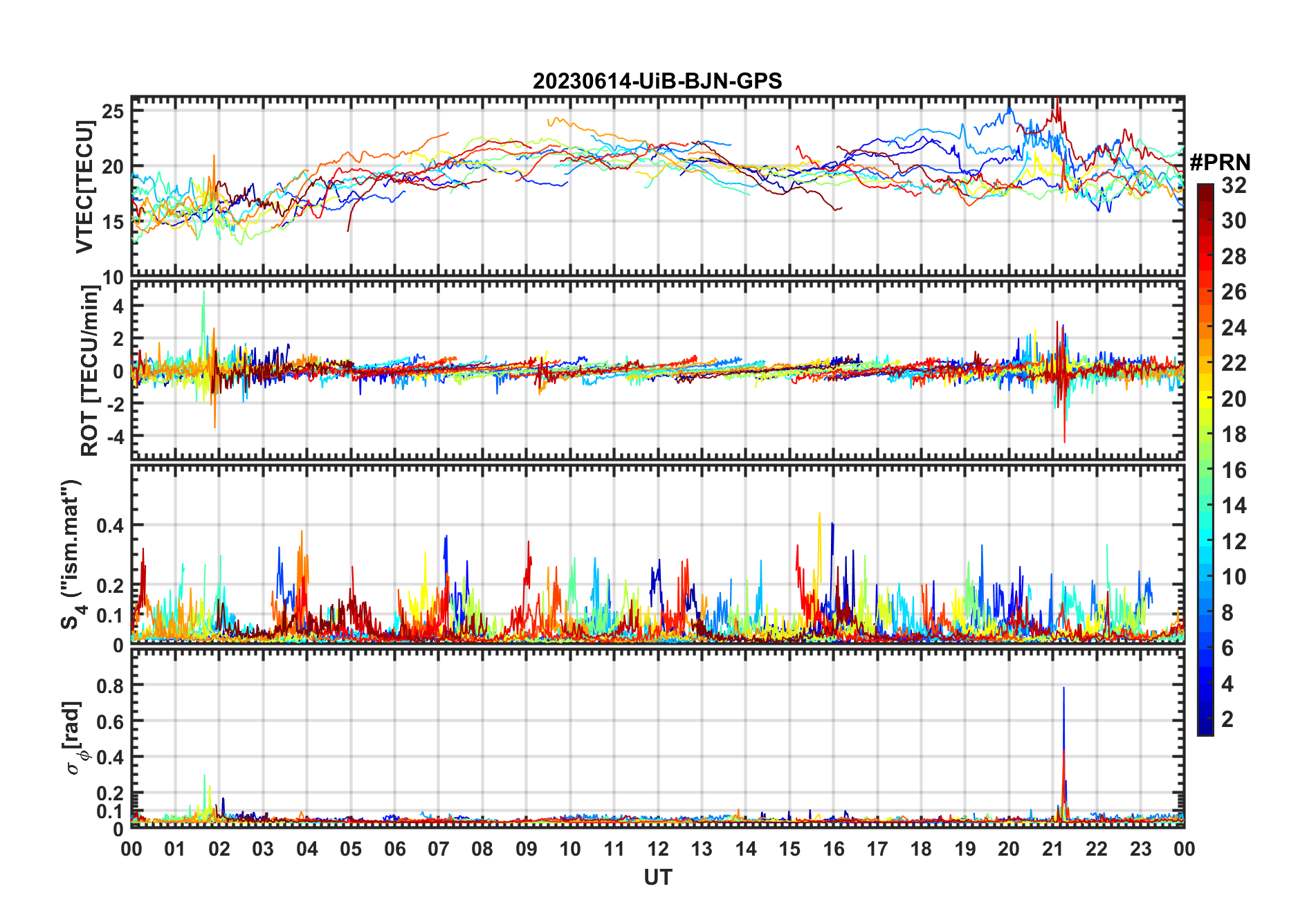1316x920 pixels.
Task: Click the "25" tick on the VTEC axis
Action: coord(113,111)
